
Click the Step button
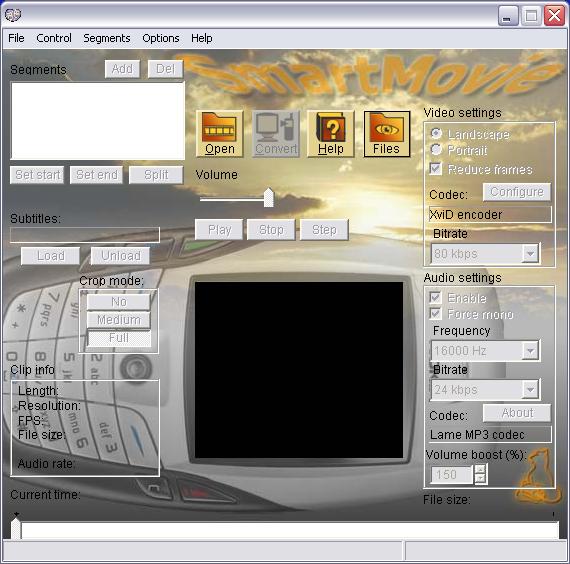click(324, 230)
